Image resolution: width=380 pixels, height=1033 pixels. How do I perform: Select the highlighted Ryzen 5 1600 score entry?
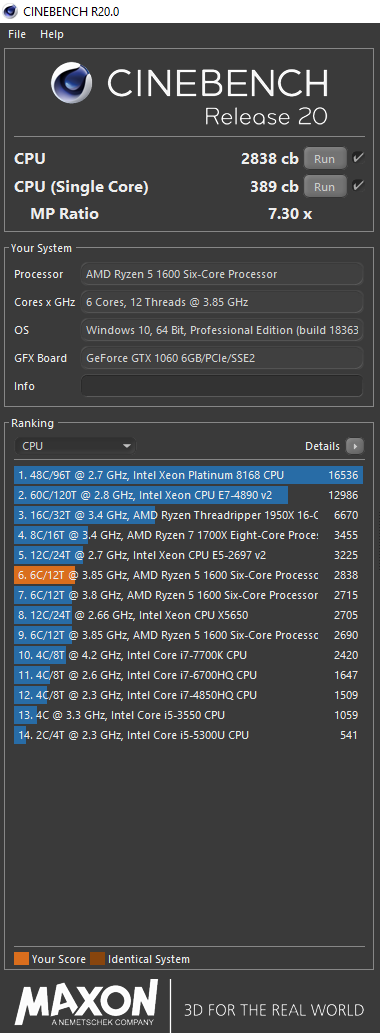(x=188, y=575)
